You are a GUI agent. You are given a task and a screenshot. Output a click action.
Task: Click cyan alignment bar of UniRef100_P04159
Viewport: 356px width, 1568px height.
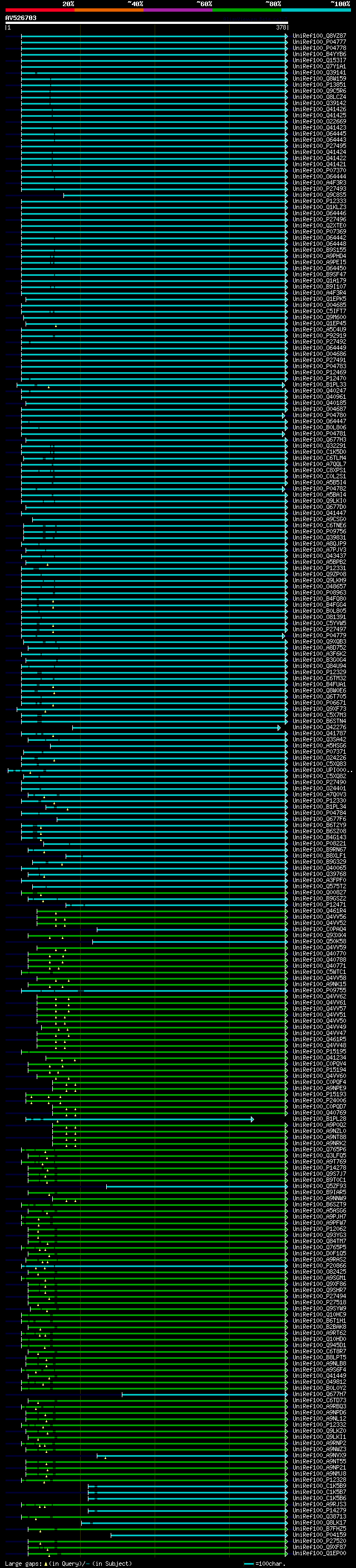[x=199, y=1536]
